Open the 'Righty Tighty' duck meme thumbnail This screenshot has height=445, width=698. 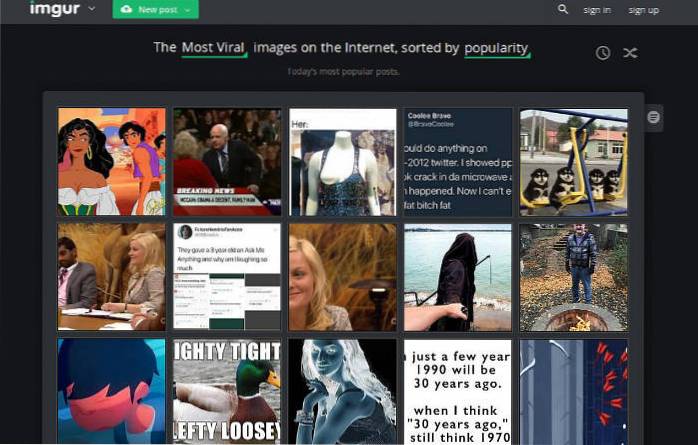(227, 392)
